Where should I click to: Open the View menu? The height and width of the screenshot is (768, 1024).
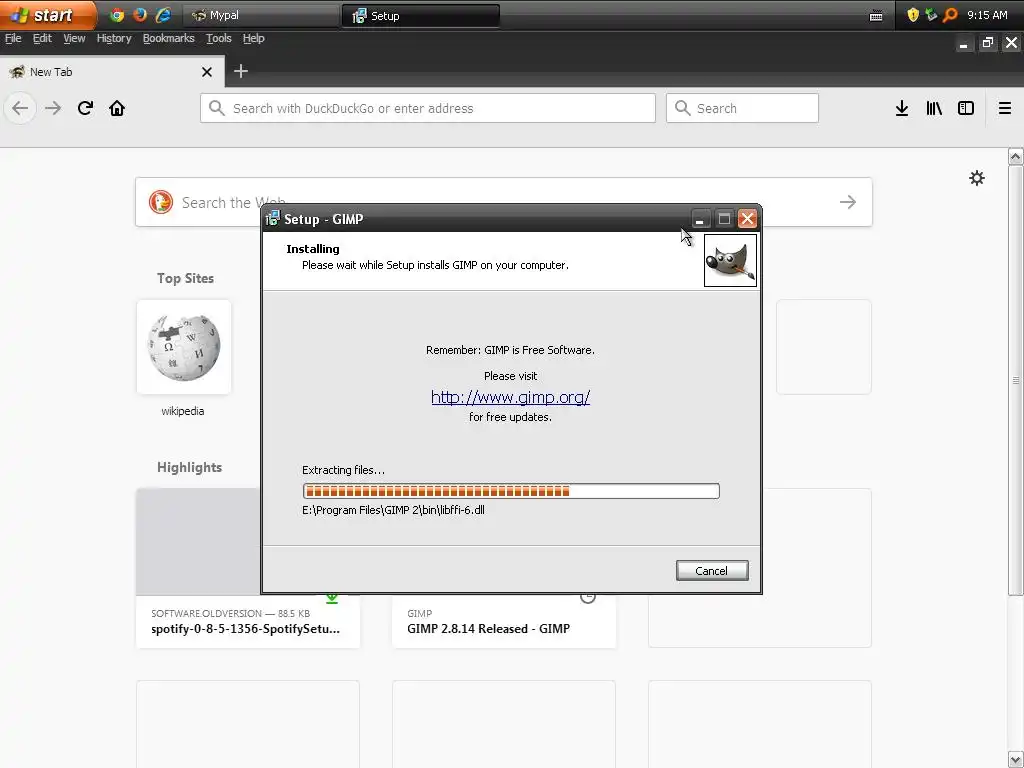pos(74,39)
